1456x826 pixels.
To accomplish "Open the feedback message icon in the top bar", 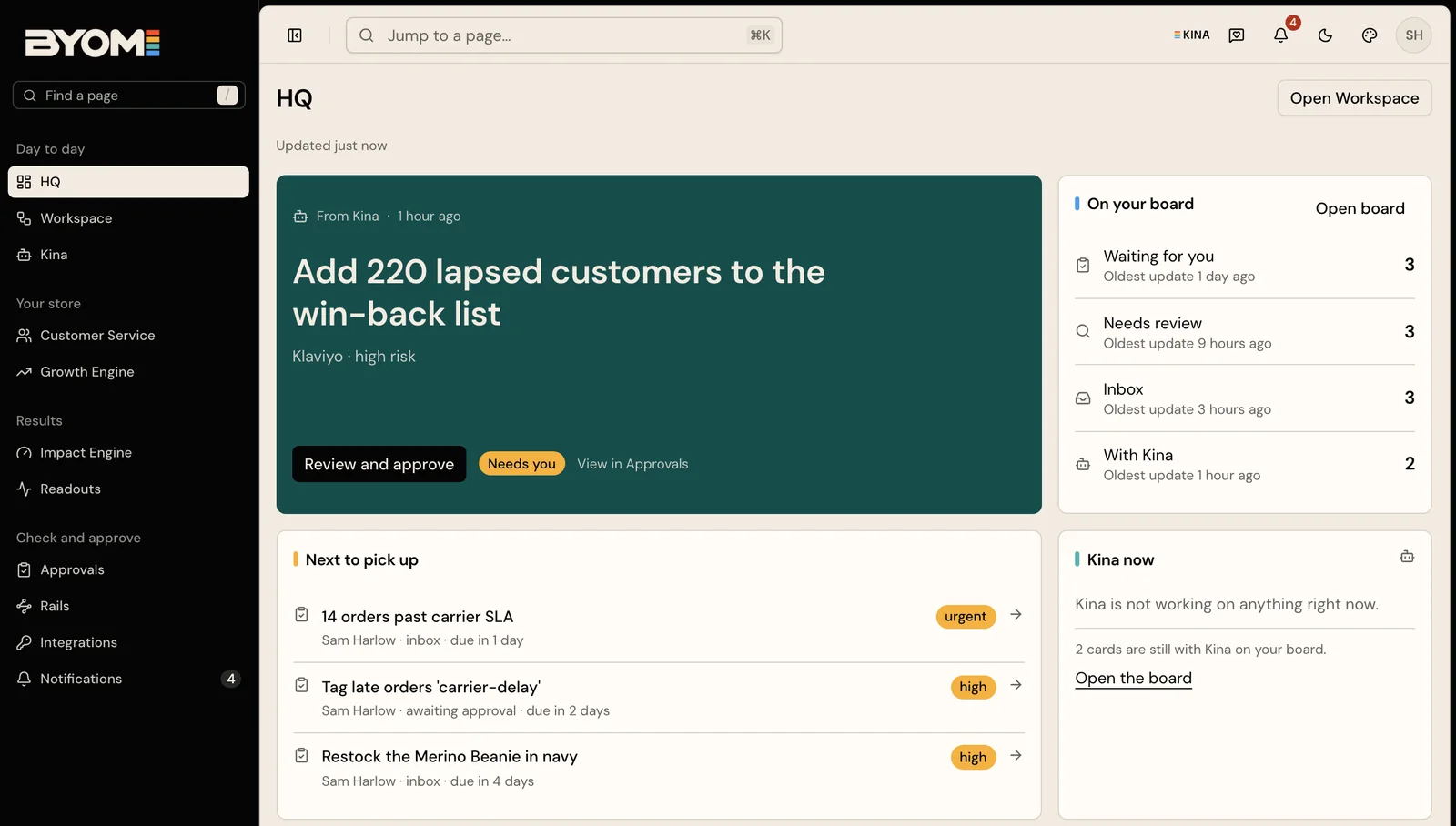I will click(1237, 35).
